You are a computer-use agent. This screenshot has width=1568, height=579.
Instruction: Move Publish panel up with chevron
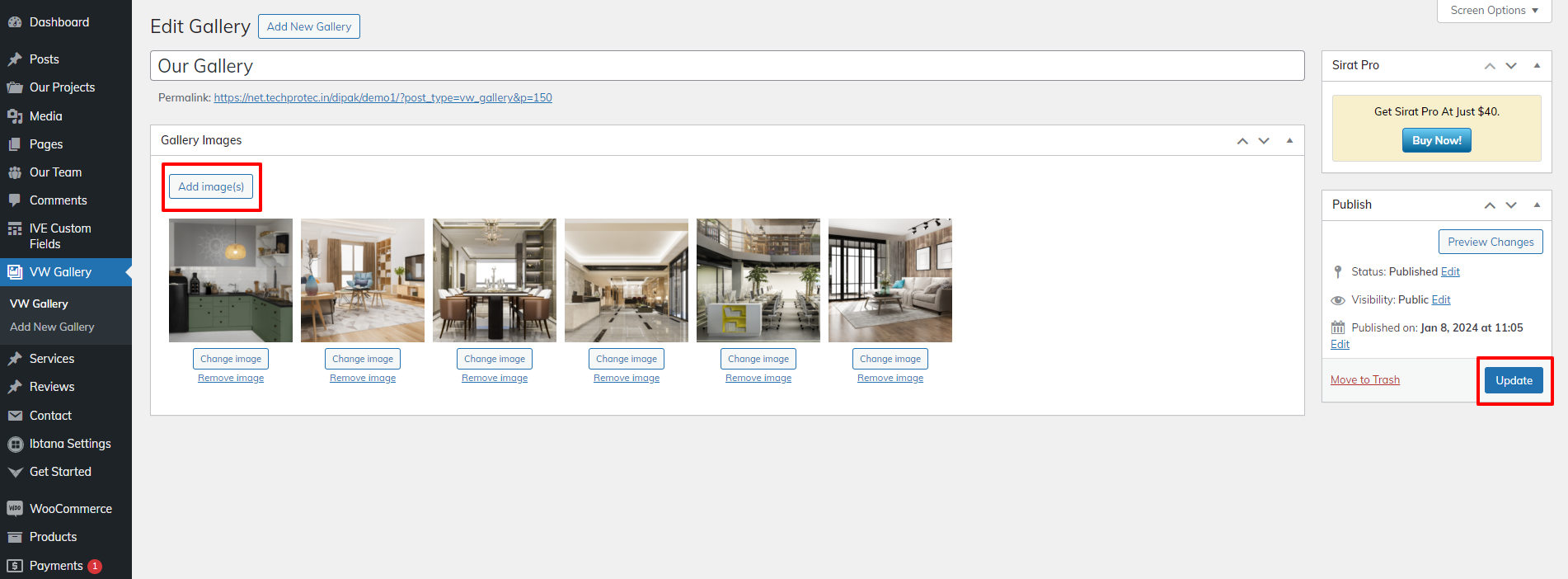[x=1490, y=205]
